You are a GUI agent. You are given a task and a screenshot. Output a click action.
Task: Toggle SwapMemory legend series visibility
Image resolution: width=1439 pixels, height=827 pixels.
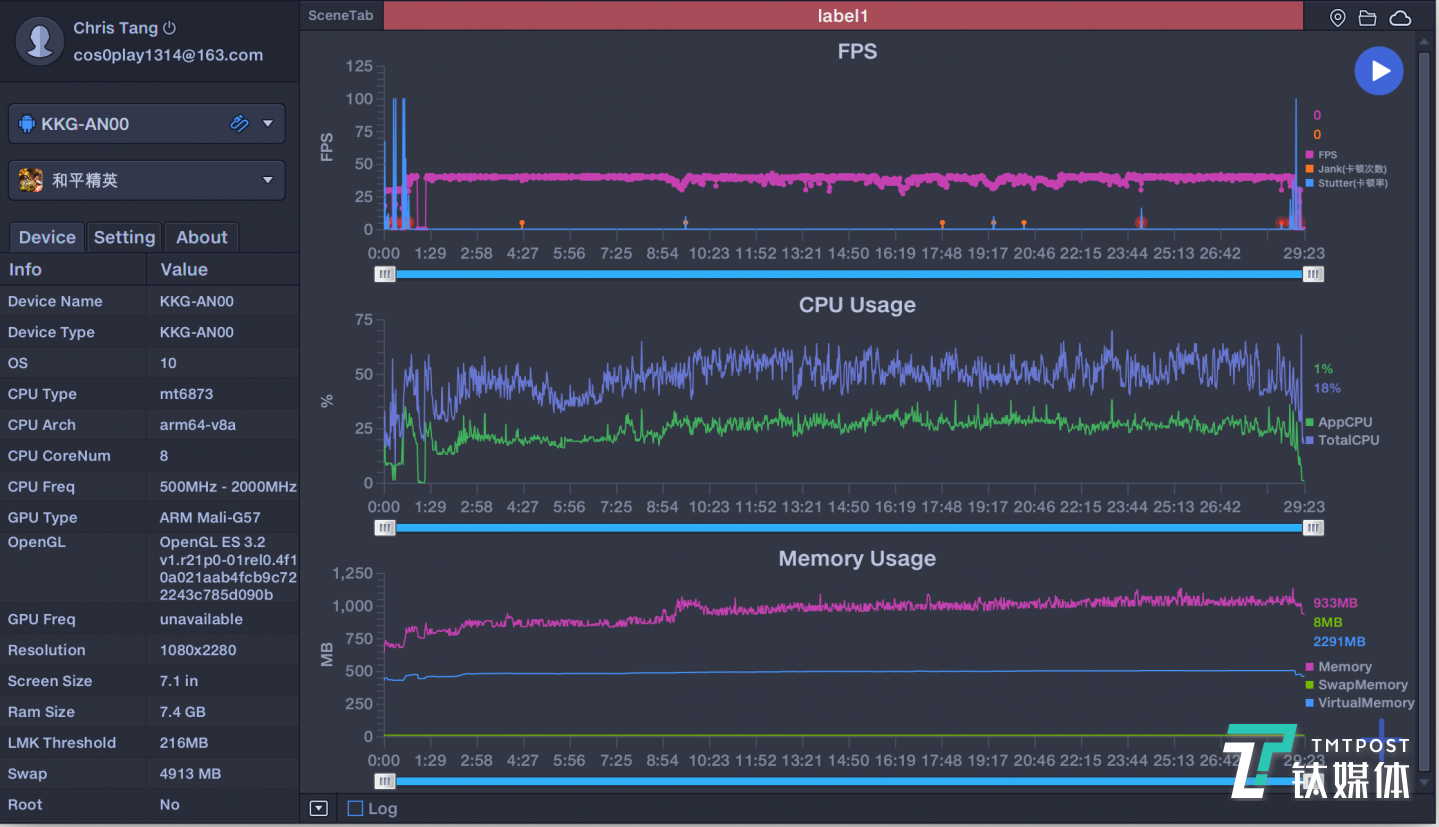click(1361, 685)
